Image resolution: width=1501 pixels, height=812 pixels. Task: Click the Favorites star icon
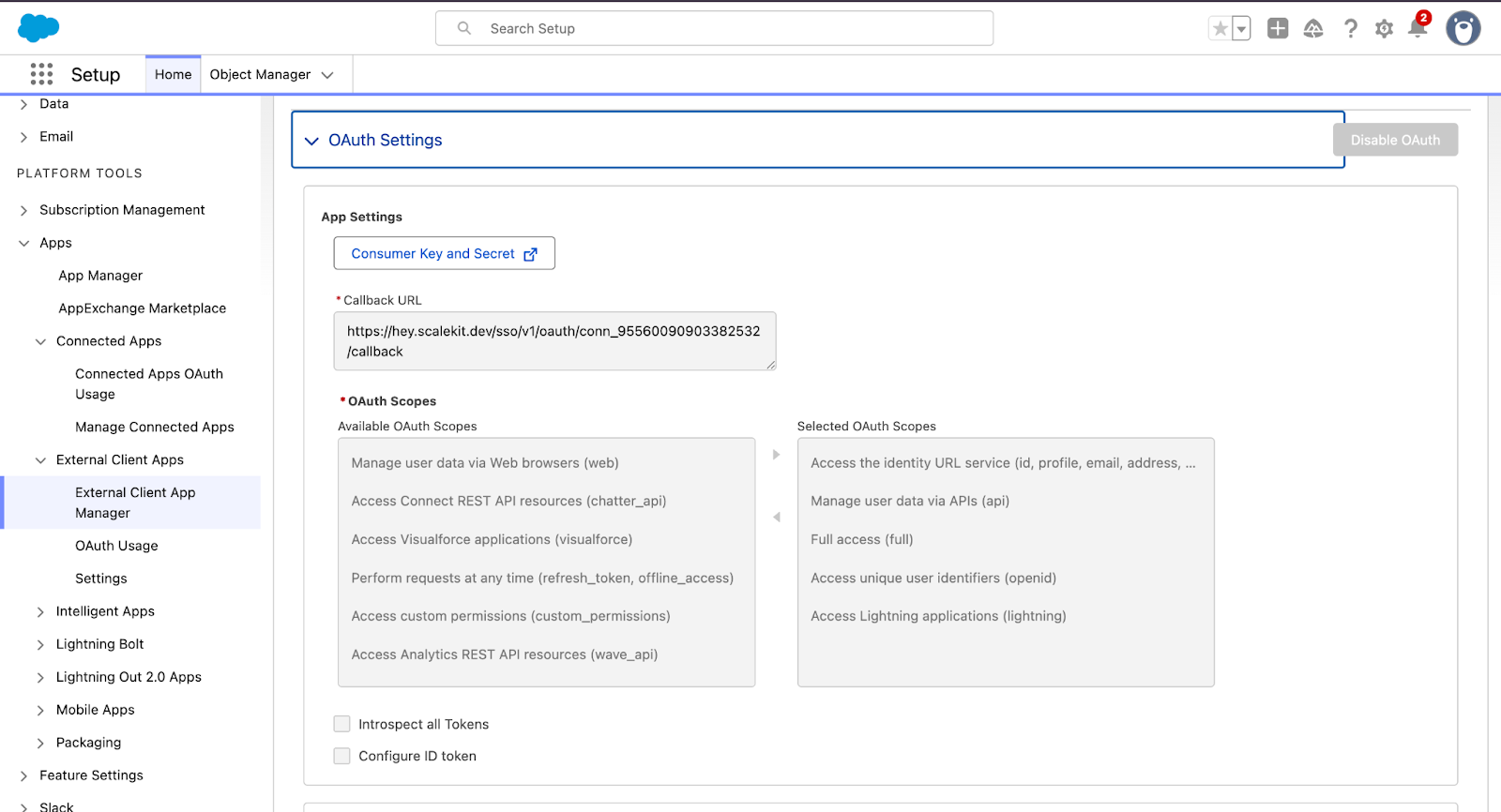pyautogui.click(x=1220, y=29)
